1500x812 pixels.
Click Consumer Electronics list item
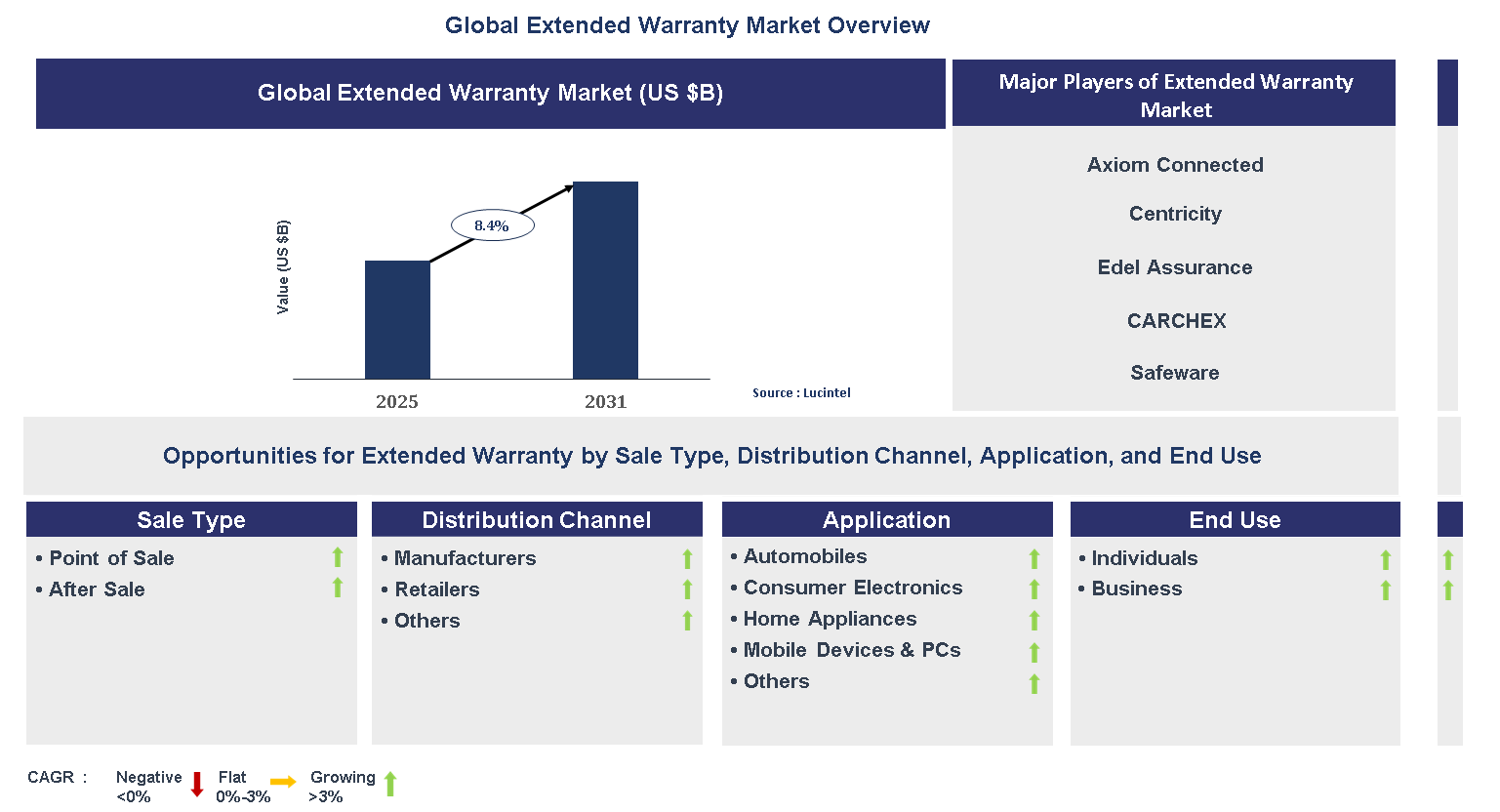[x=852, y=588]
